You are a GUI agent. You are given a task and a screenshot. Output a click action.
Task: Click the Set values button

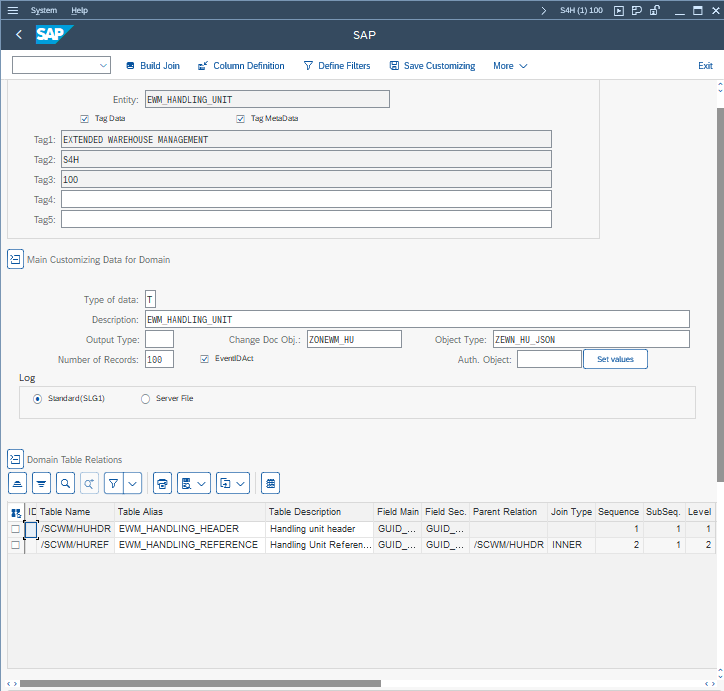(x=615, y=359)
